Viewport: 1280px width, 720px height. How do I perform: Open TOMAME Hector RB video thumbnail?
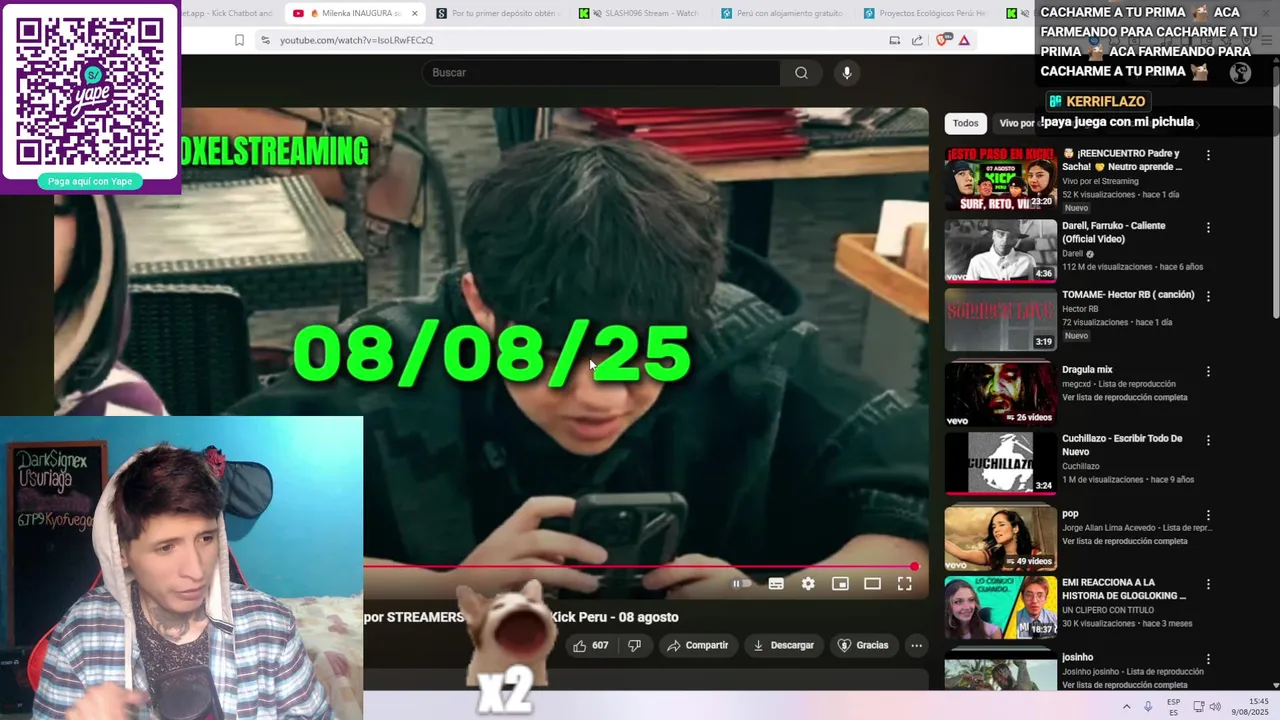(1001, 320)
